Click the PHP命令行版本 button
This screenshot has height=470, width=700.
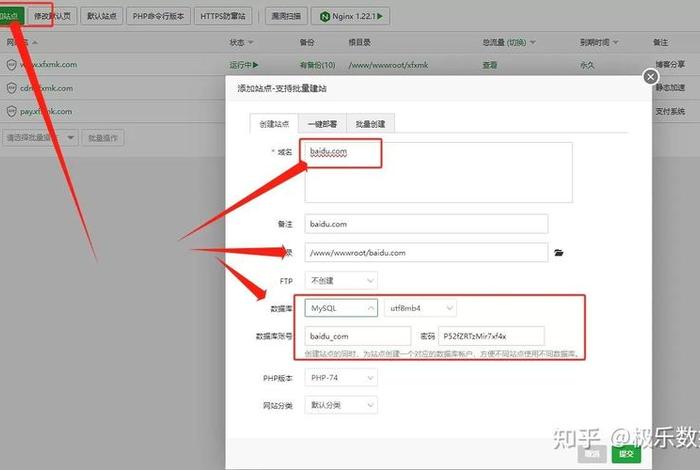pyautogui.click(x=158, y=16)
